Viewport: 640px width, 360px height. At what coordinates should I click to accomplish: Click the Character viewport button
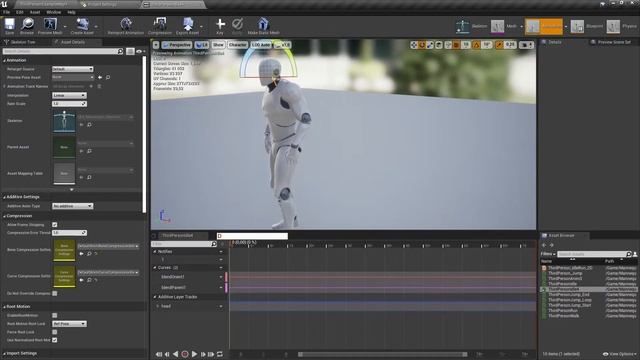[x=238, y=45]
